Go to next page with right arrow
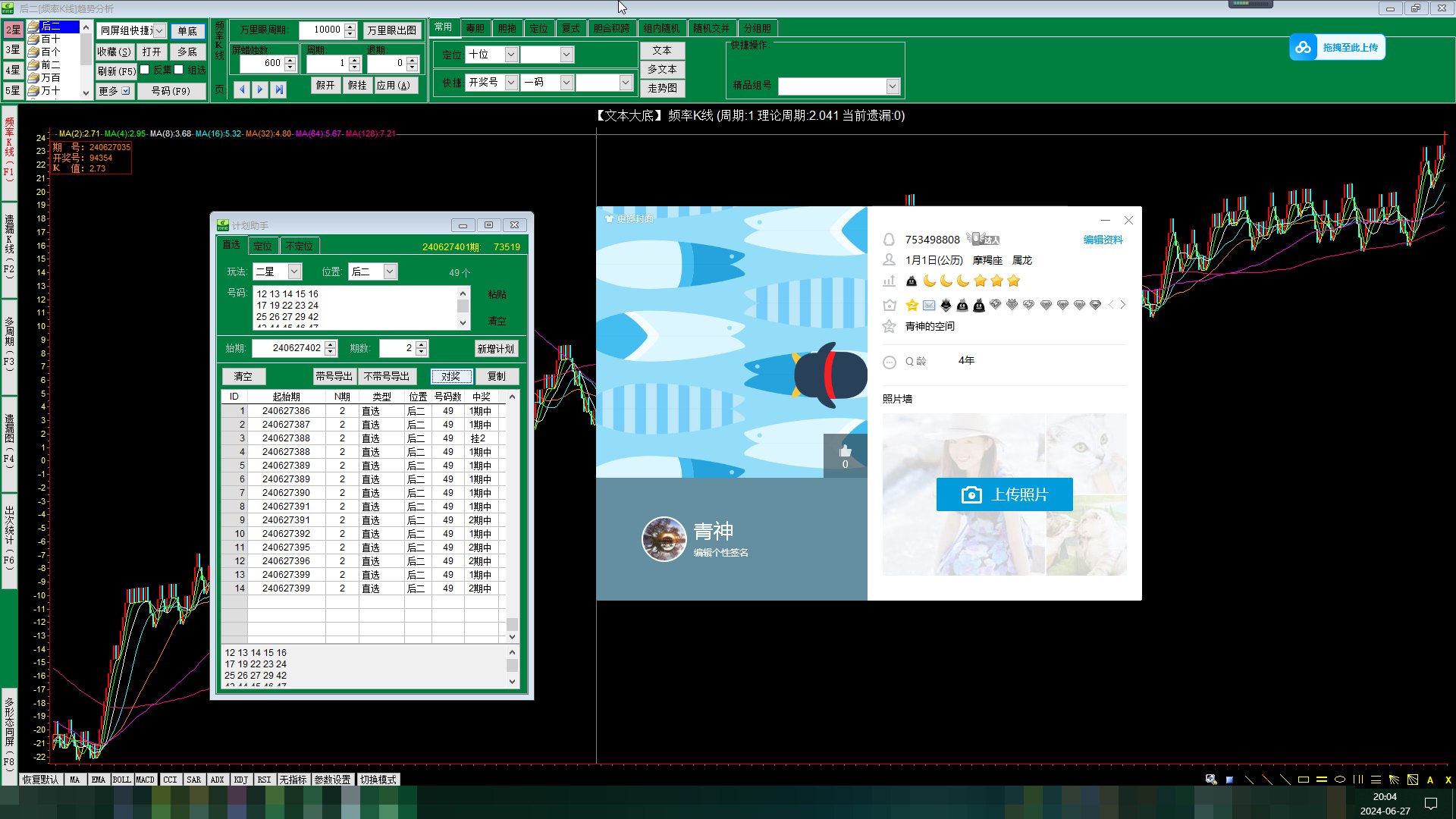 (x=260, y=89)
